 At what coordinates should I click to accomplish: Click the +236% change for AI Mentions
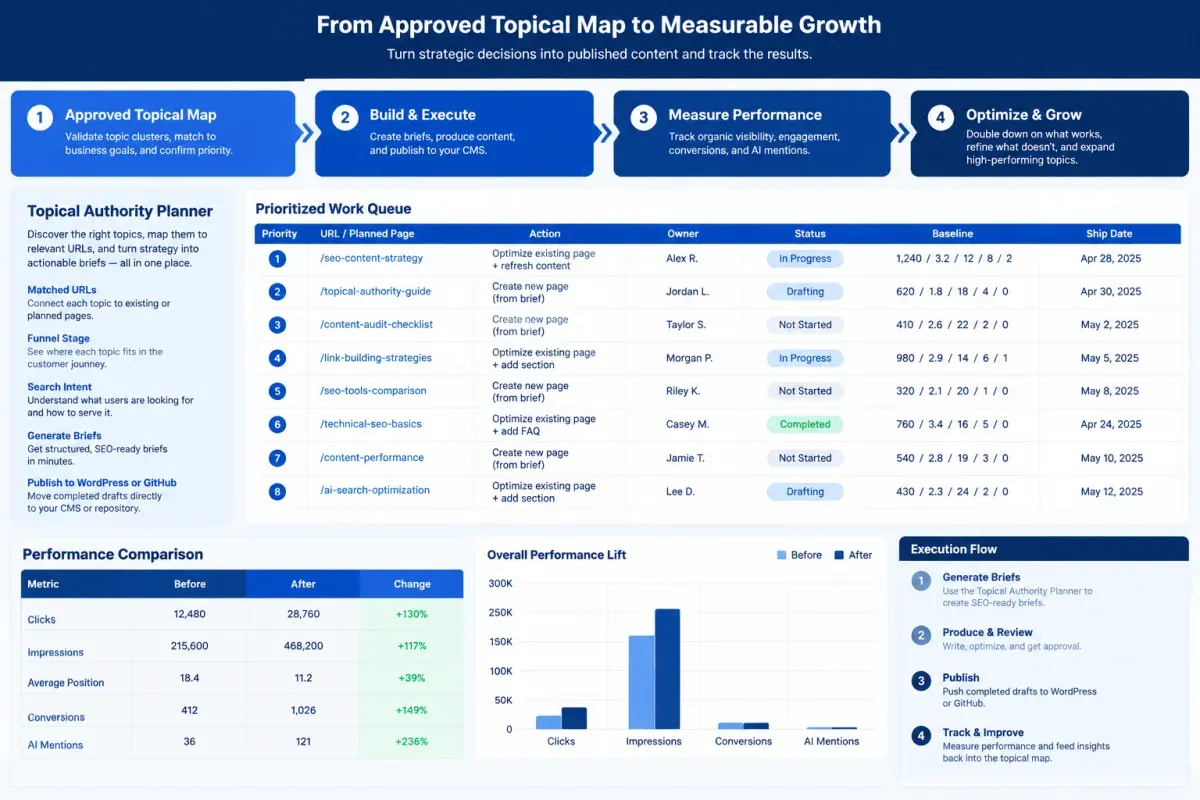(x=412, y=742)
